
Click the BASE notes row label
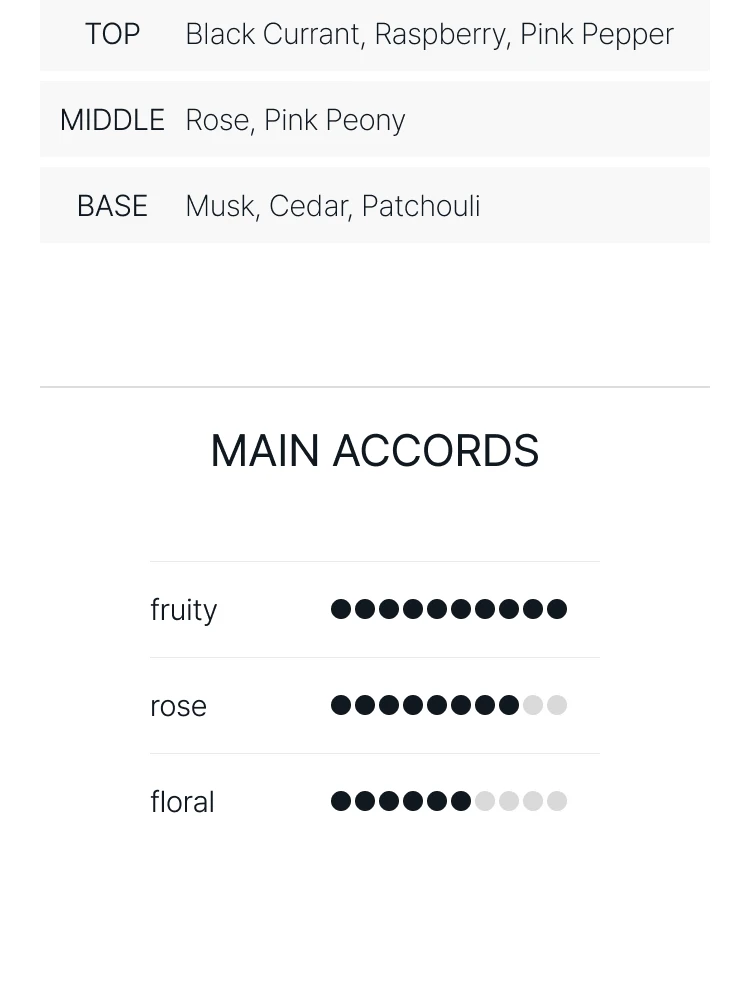112,206
